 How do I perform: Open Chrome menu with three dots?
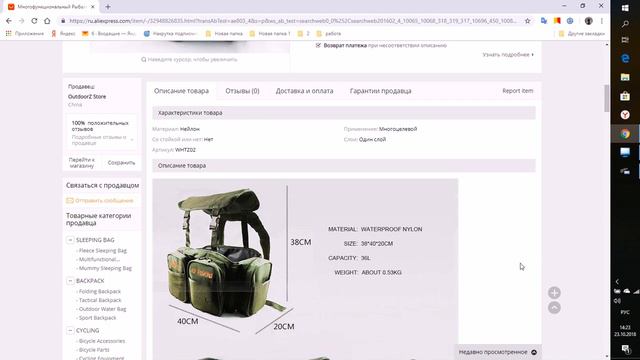[x=602, y=21]
